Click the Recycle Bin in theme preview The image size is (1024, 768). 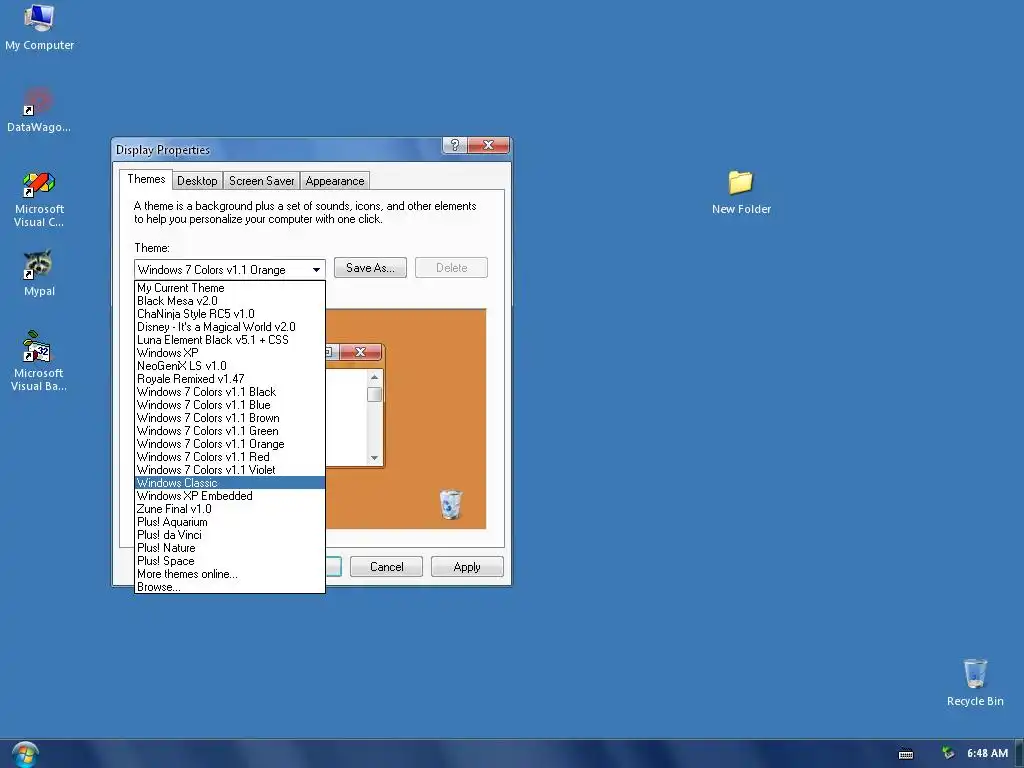451,504
